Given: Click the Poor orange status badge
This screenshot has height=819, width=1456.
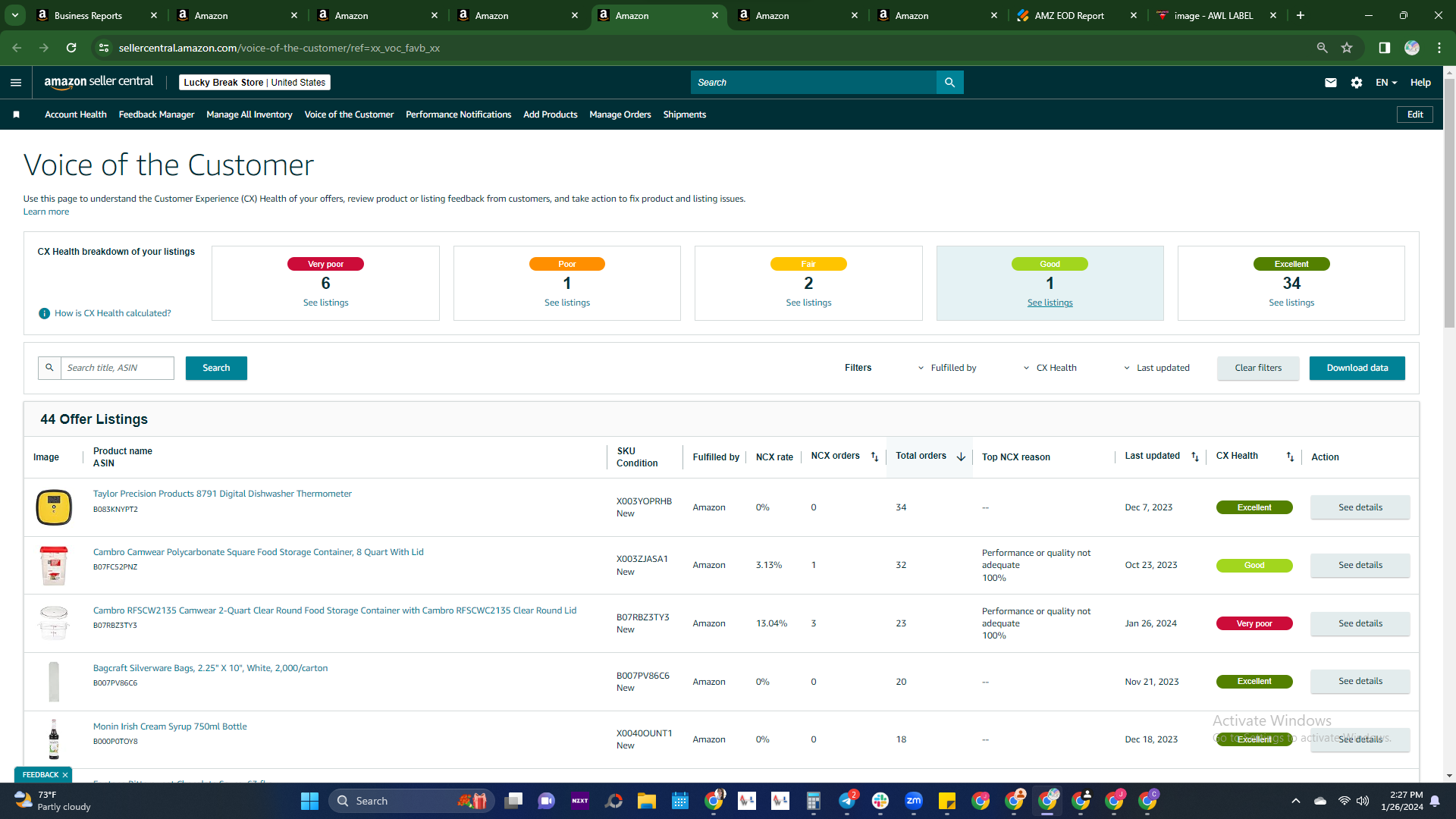Looking at the screenshot, I should pos(567,264).
